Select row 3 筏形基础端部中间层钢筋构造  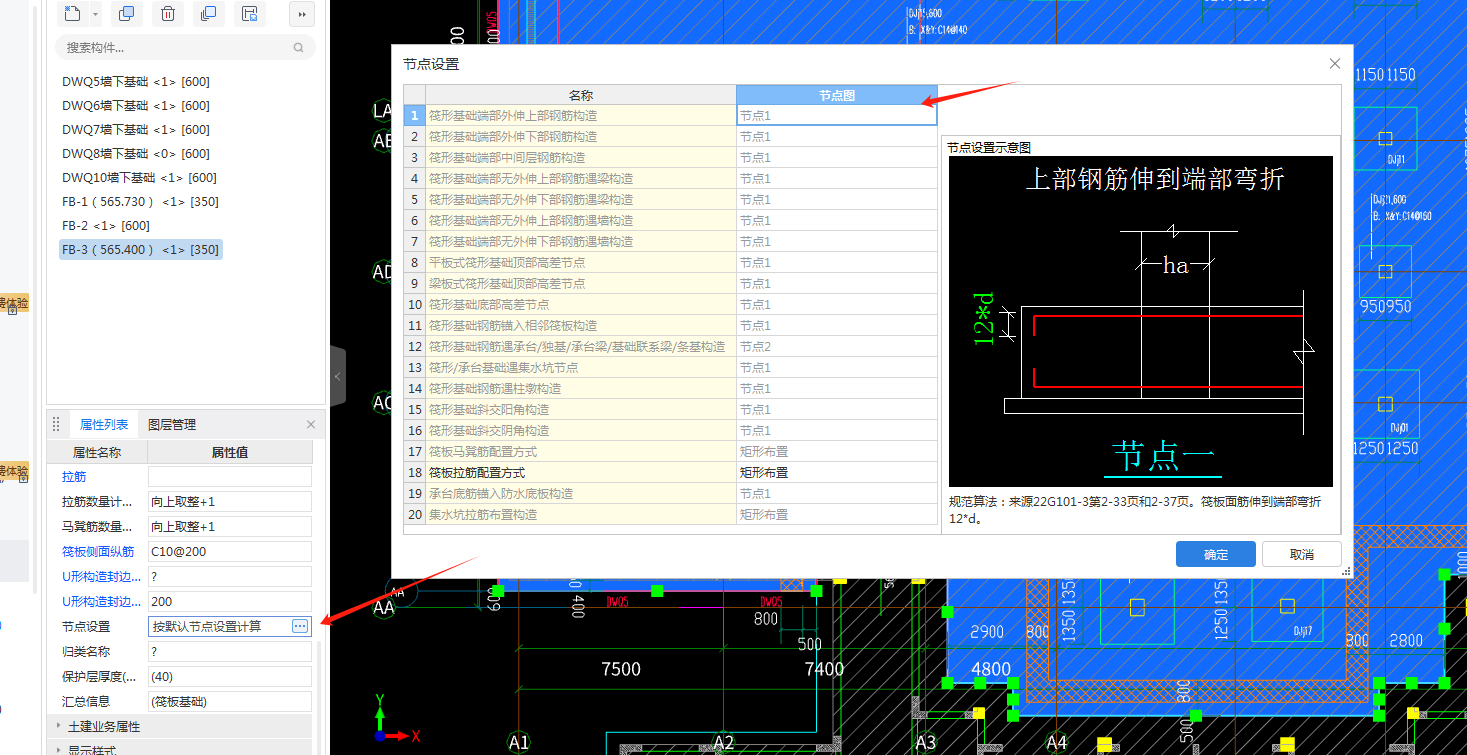[581, 158]
